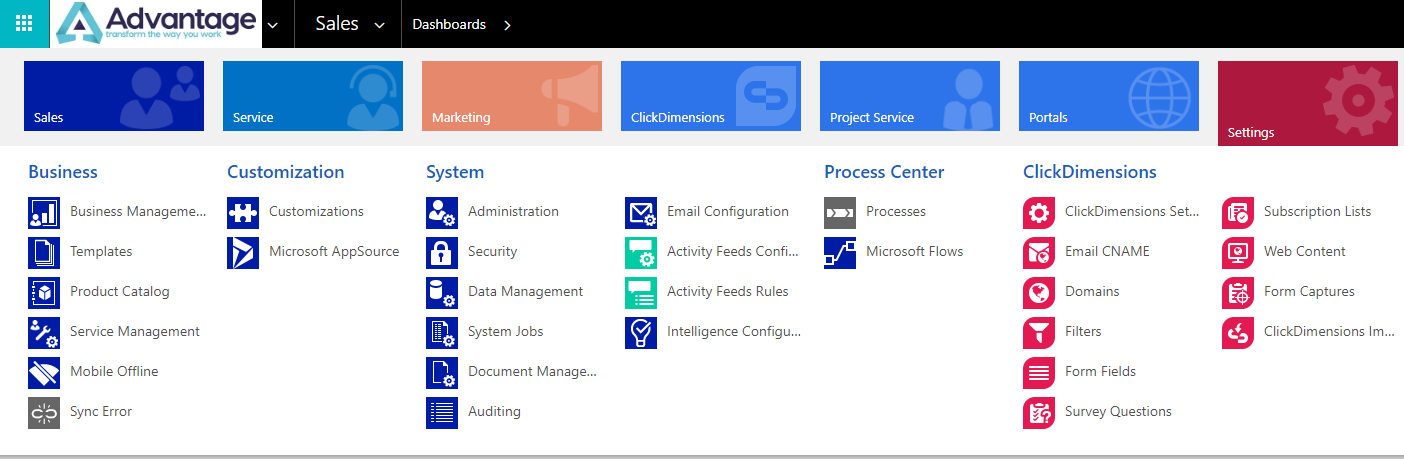This screenshot has height=459, width=1404.
Task: Open the Sync Error link text
Action: (101, 412)
